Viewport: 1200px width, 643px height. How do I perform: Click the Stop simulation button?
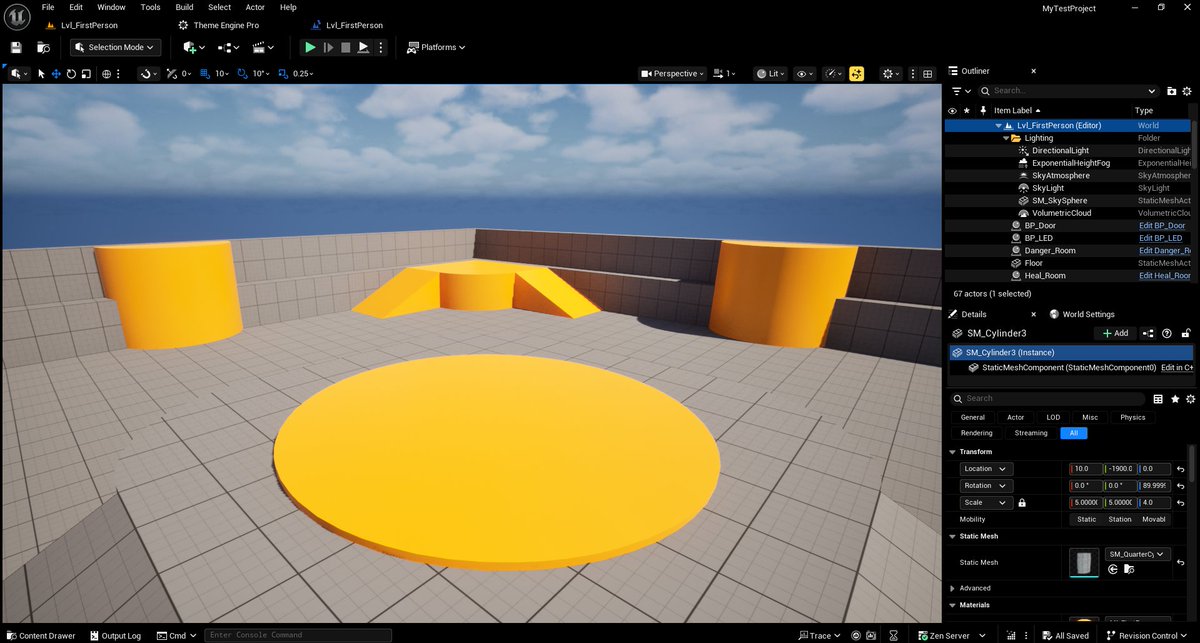tap(346, 47)
